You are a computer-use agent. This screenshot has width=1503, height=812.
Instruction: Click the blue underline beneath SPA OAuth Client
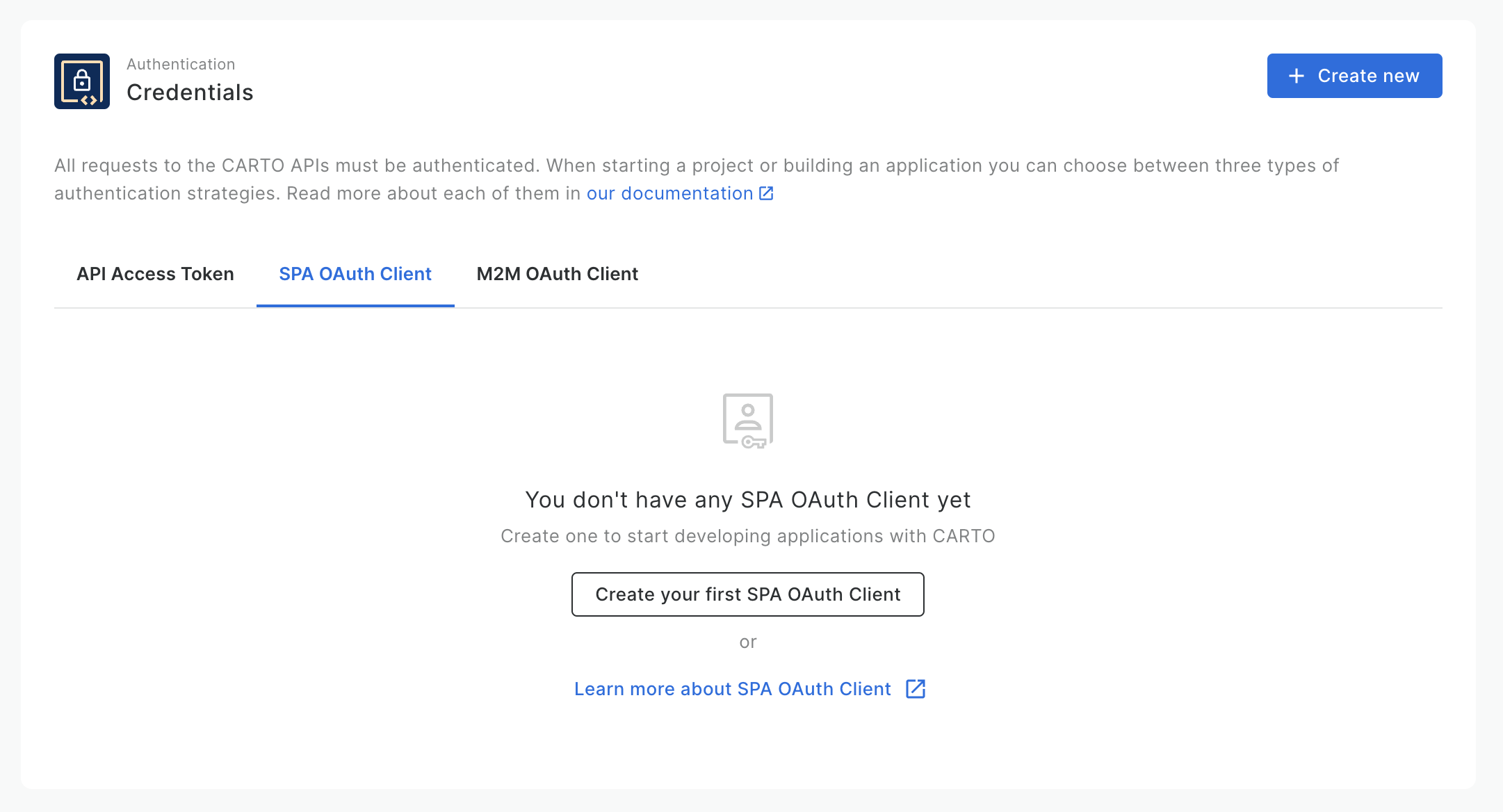pyautogui.click(x=355, y=305)
